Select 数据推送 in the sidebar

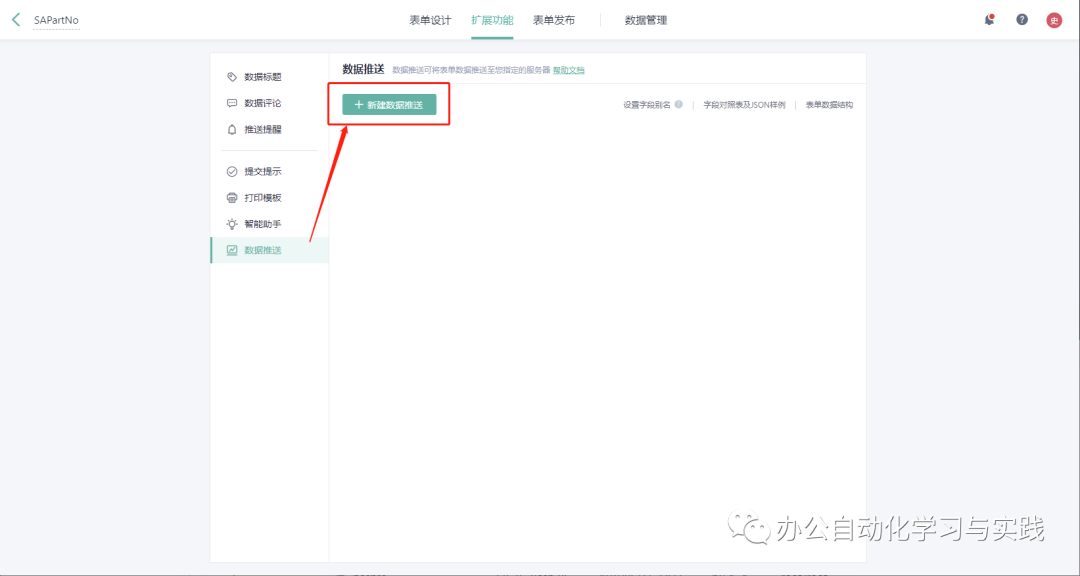[x=269, y=250]
